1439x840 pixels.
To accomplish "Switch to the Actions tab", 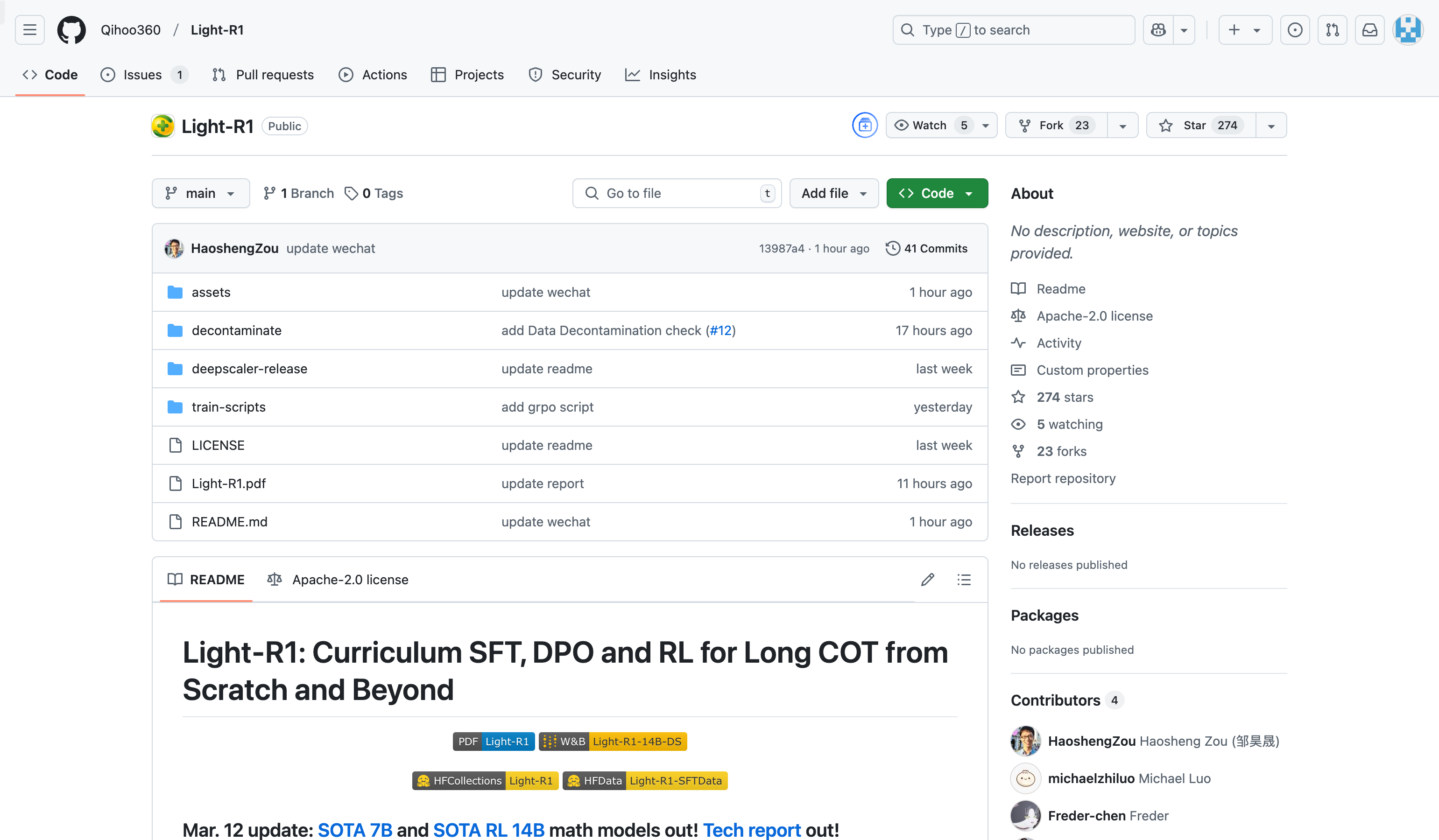I will [373, 75].
